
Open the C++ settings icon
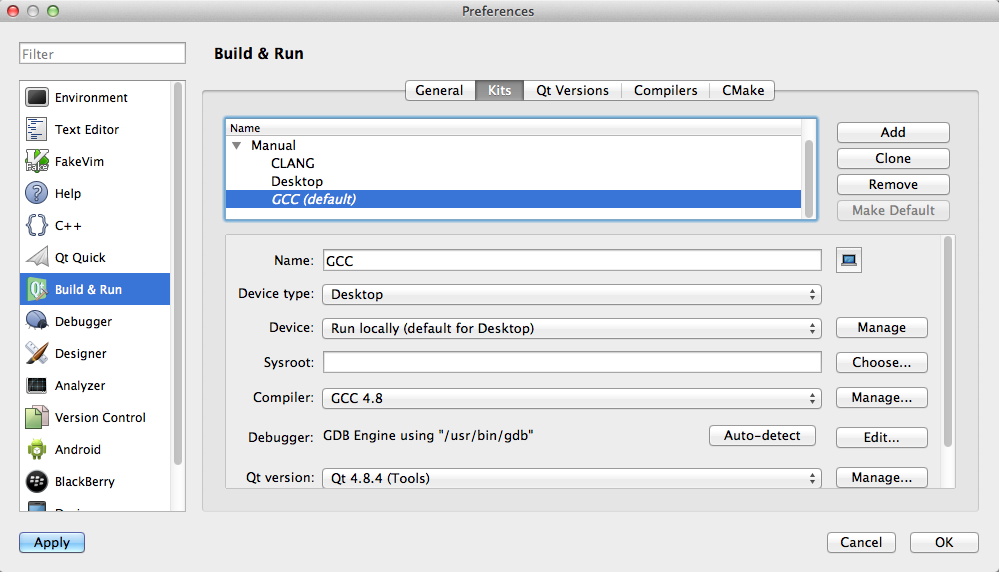[37, 226]
